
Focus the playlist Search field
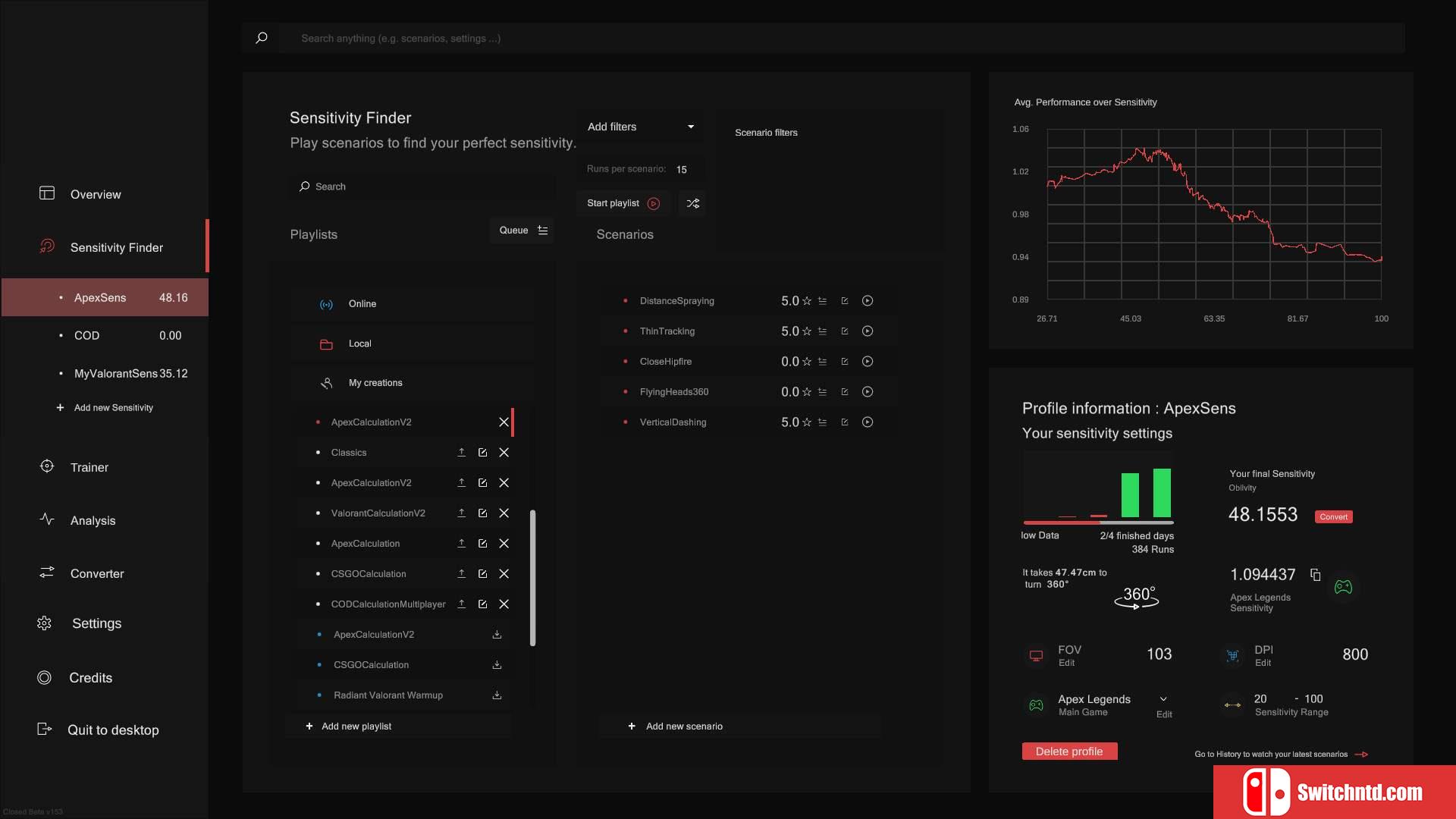coord(421,187)
